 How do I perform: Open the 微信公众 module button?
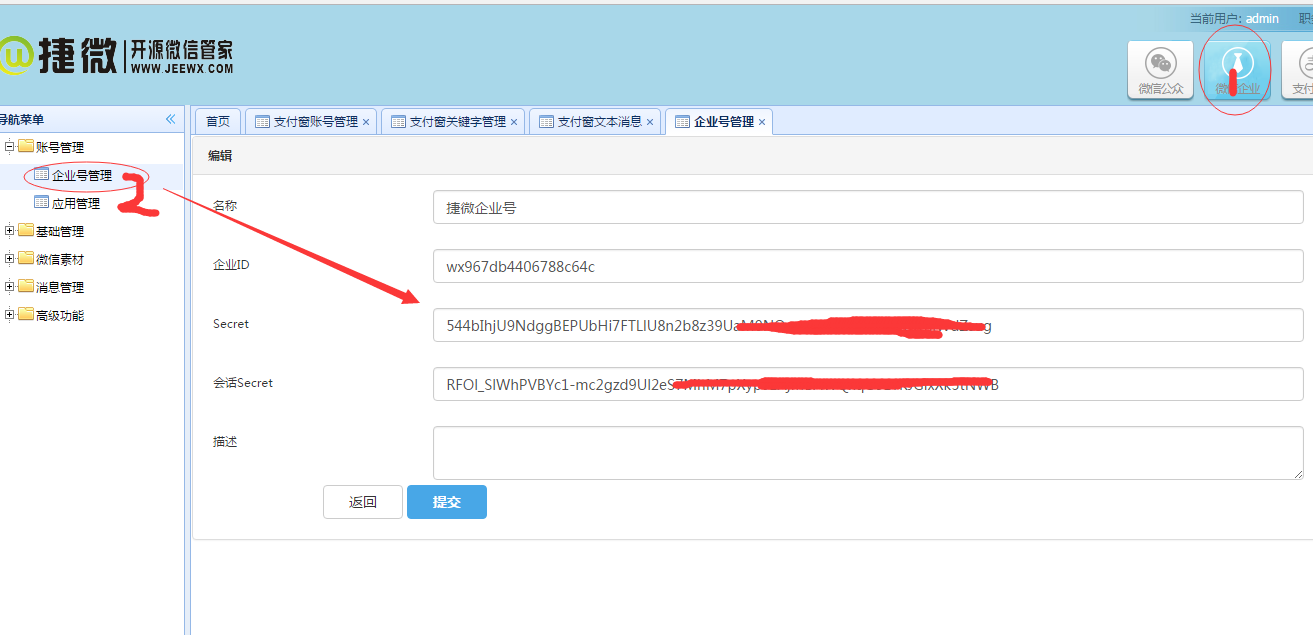pos(1160,70)
